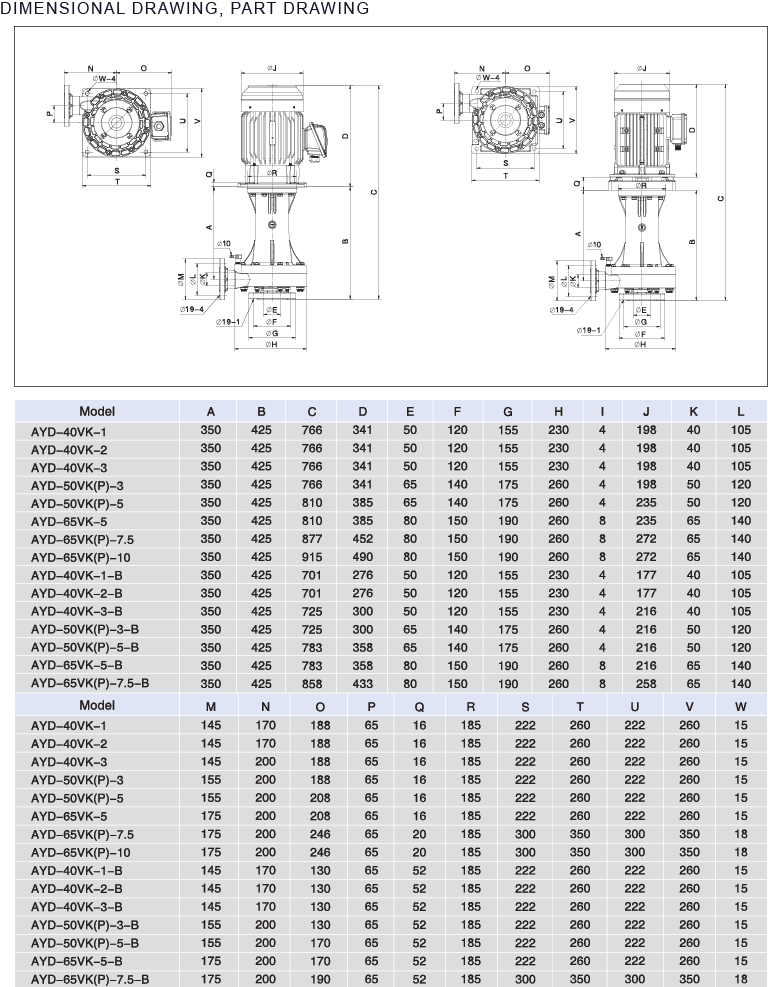Select C value 858 for AYD-65VK(P)-7.5-B
This screenshot has height=987, width=768.
[312, 684]
